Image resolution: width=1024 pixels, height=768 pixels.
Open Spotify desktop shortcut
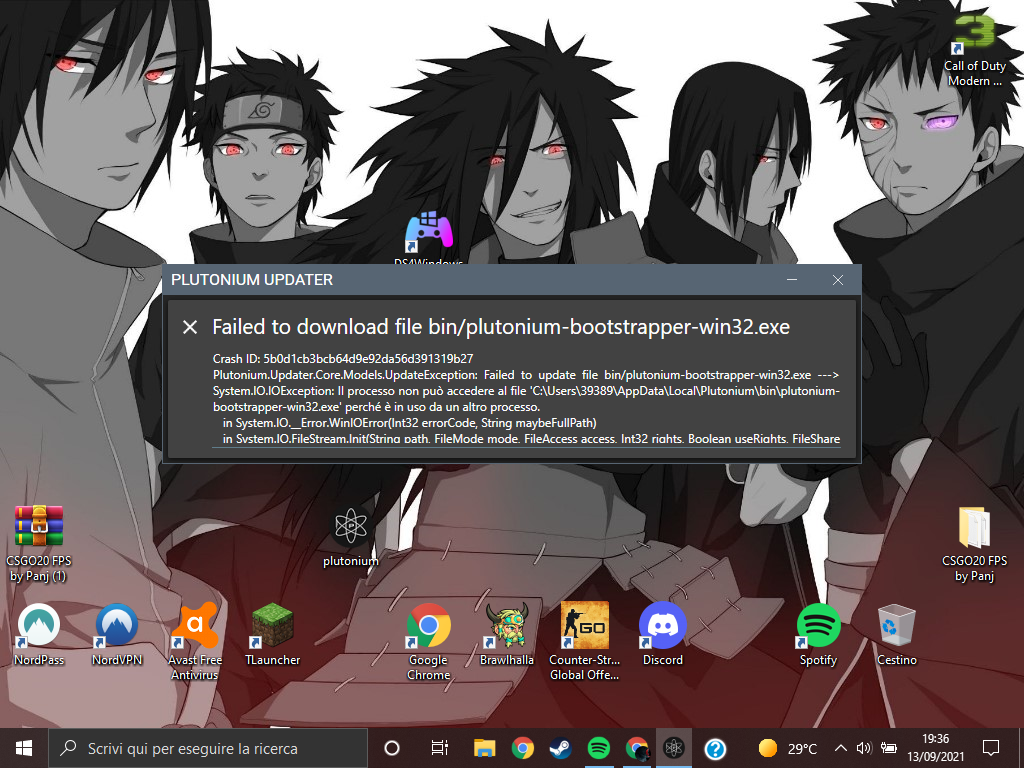818,634
